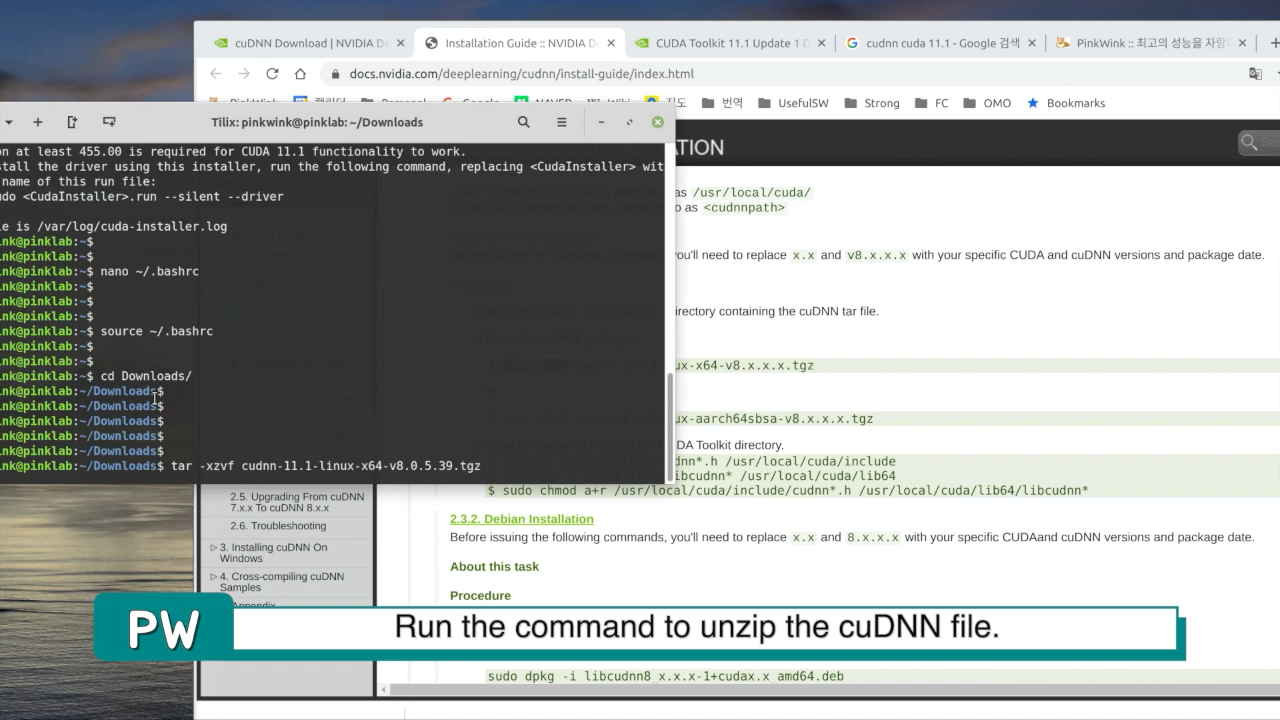Viewport: 1280px width, 720px height.
Task: Open the FC bookmark folder
Action: coord(932,103)
